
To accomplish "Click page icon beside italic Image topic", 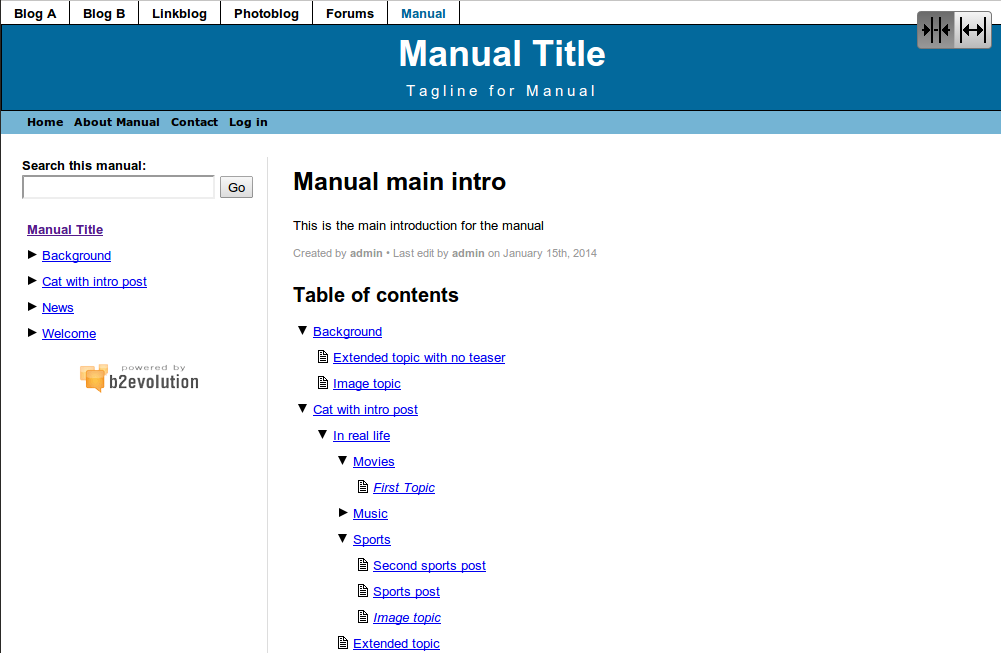I will [x=363, y=617].
